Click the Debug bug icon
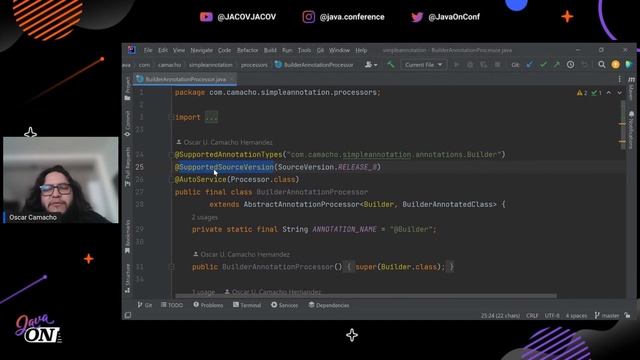 click(470, 65)
